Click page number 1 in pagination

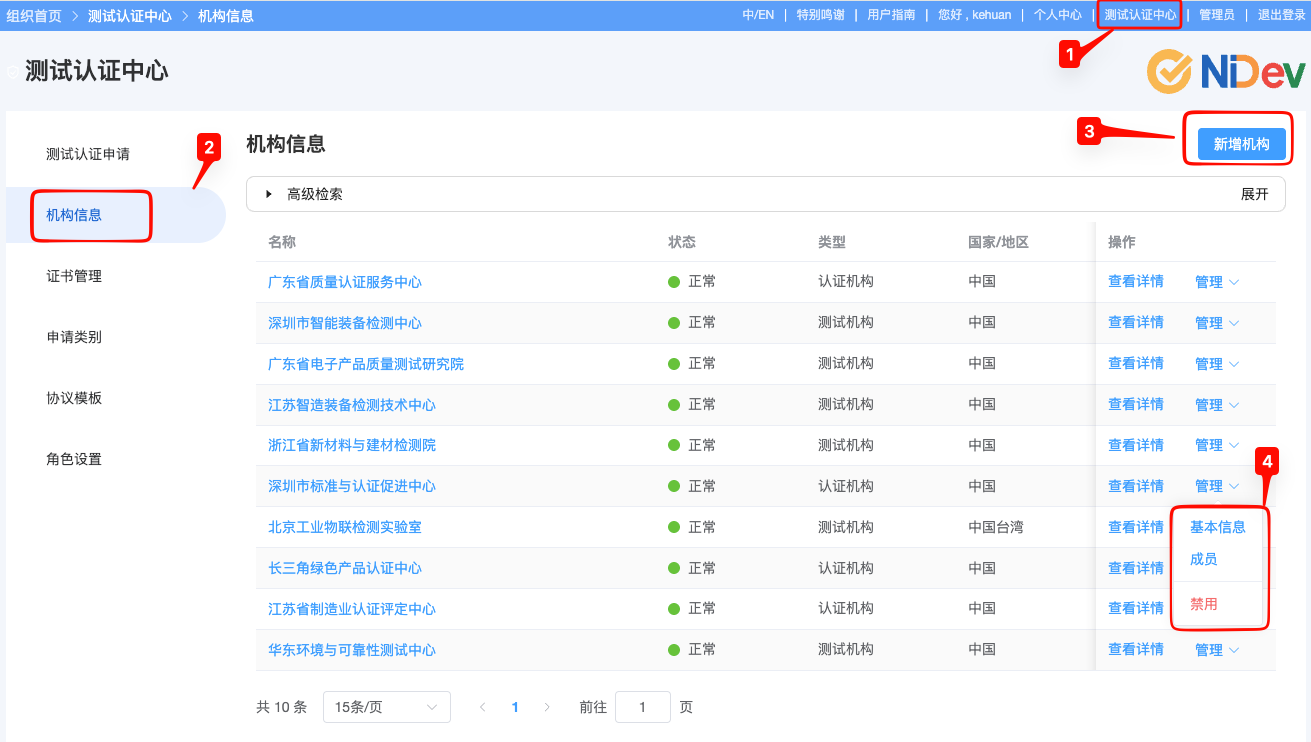515,707
